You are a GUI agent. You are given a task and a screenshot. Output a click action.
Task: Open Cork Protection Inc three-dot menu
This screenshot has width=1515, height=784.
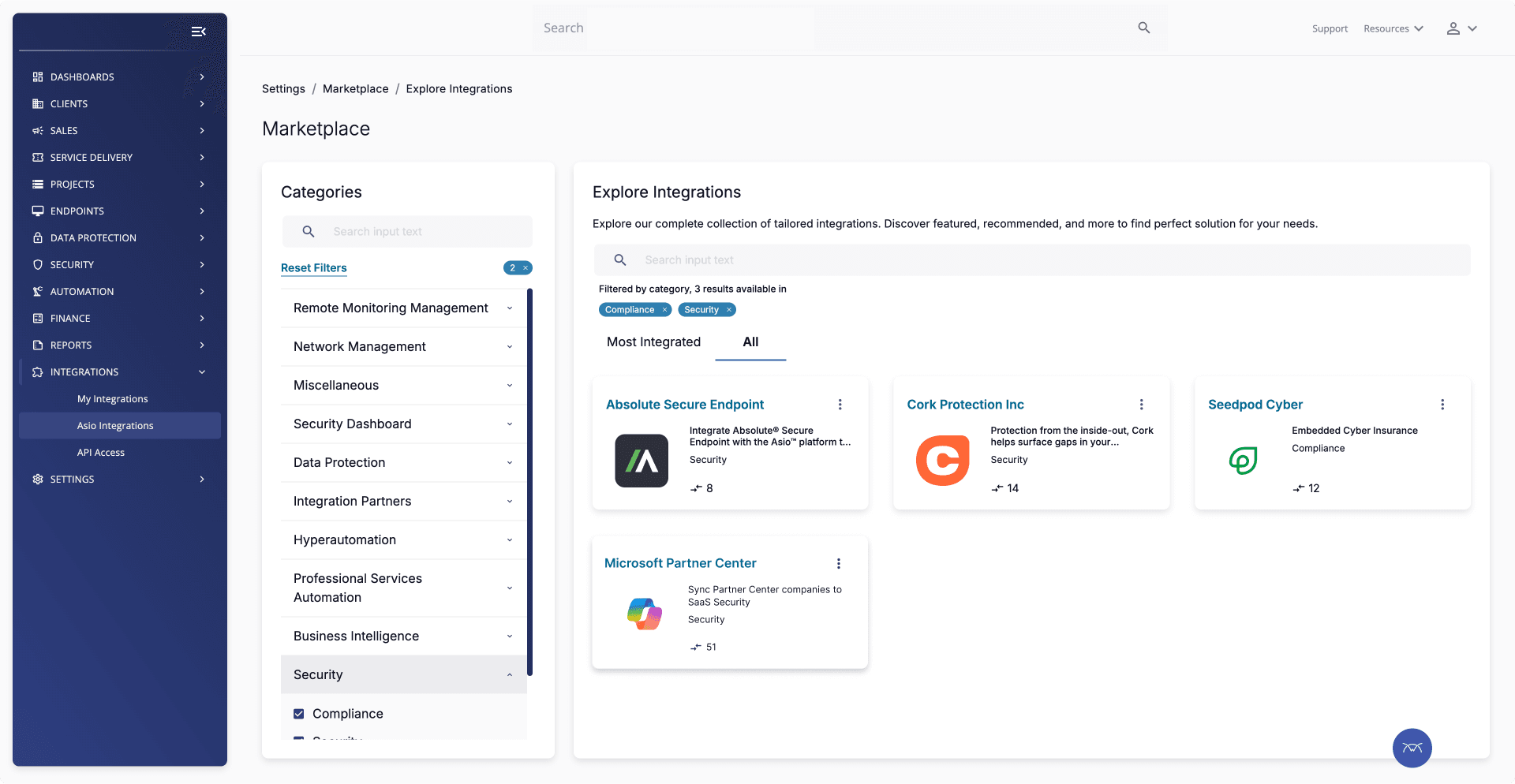(x=1141, y=405)
